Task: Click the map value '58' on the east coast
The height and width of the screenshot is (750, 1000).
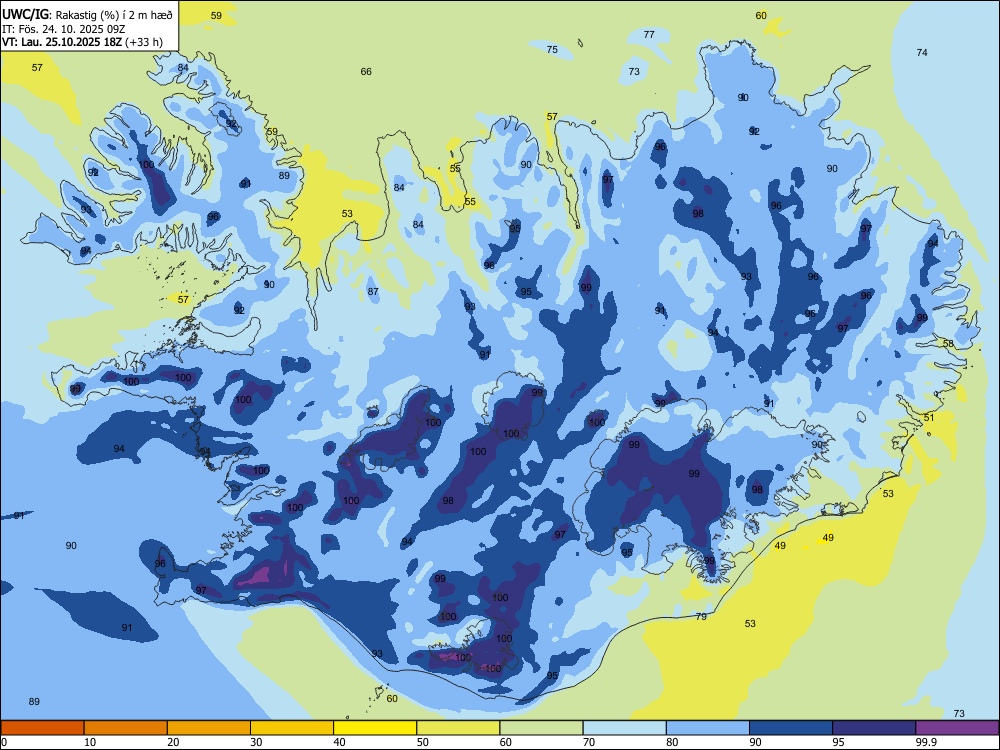Action: pos(948,344)
